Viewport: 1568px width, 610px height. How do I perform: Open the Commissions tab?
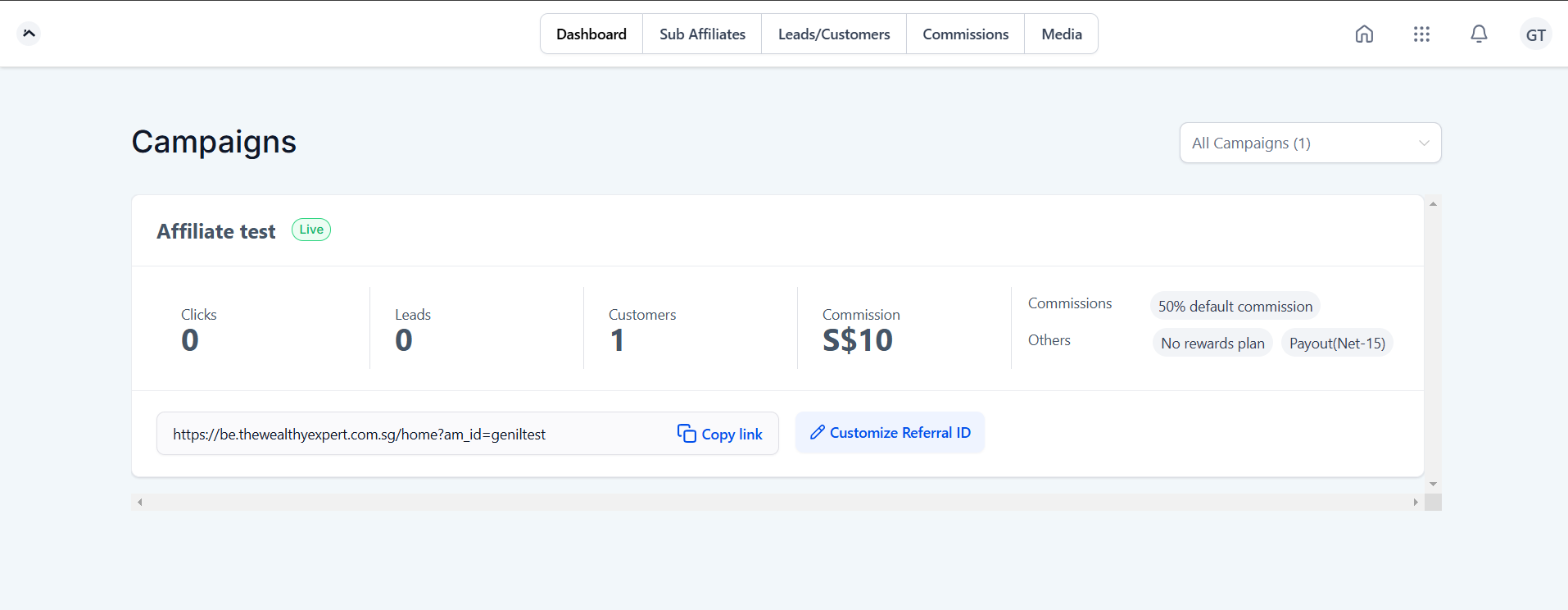click(x=965, y=34)
